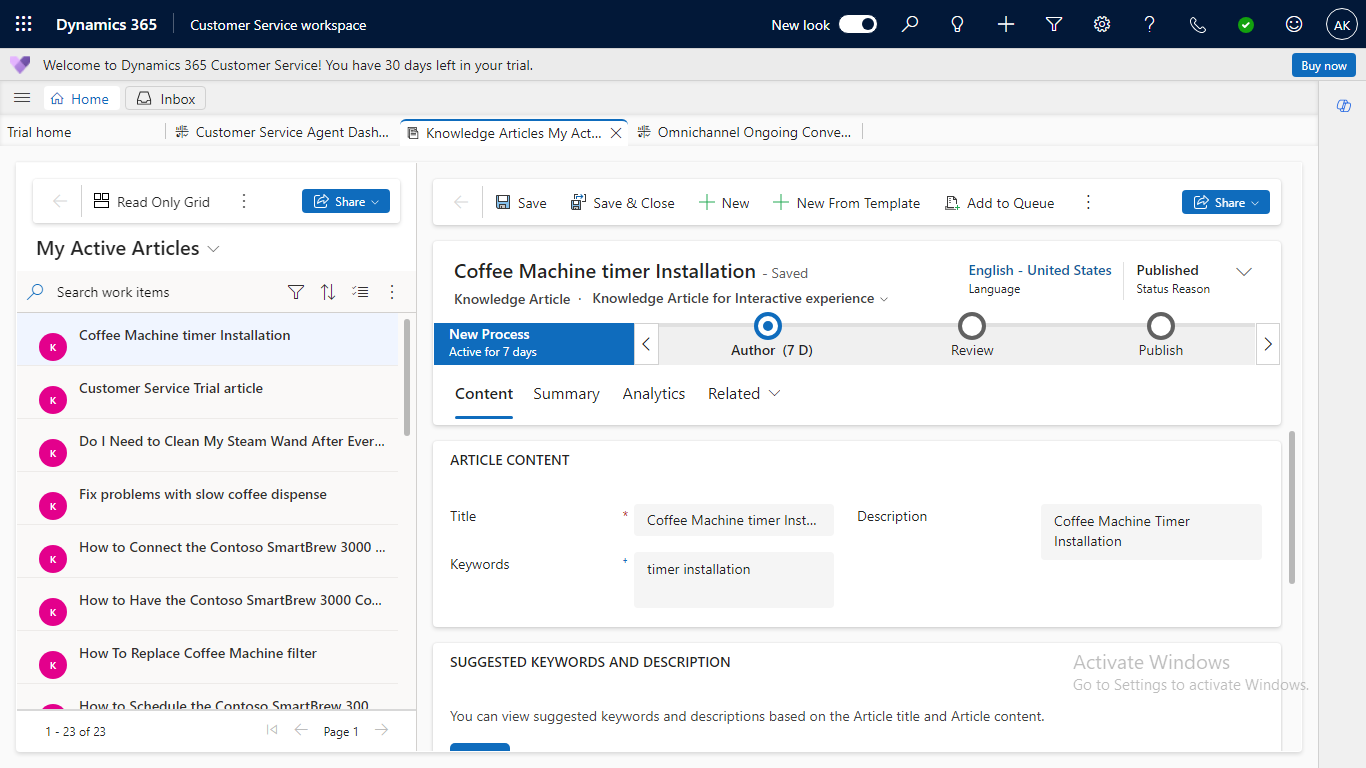Switch to the Summary tab

566,394
